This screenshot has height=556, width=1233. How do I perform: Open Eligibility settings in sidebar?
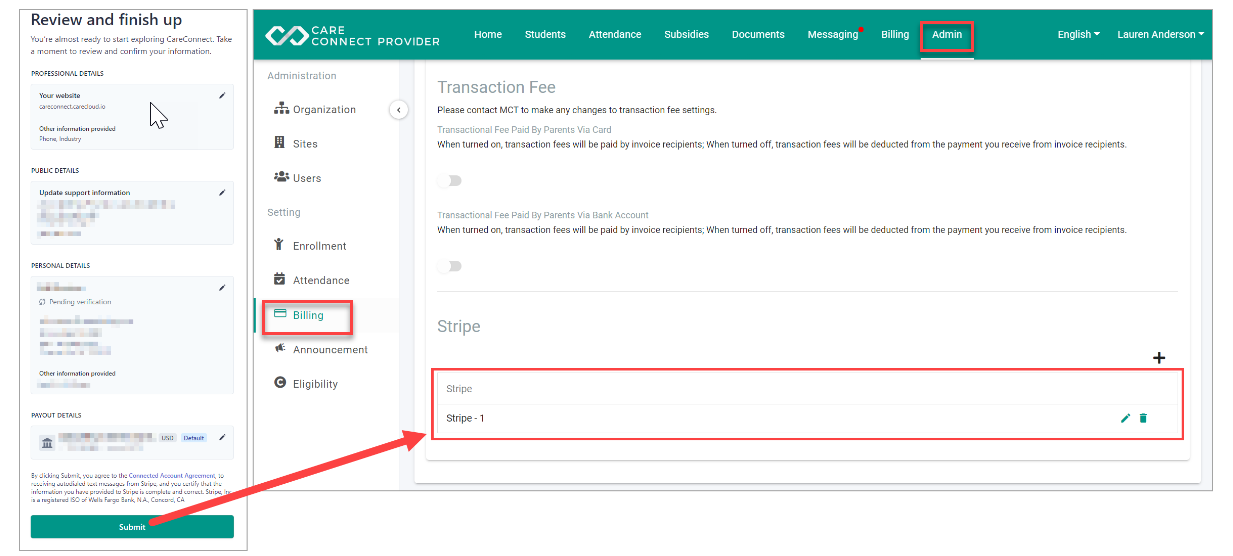point(306,384)
